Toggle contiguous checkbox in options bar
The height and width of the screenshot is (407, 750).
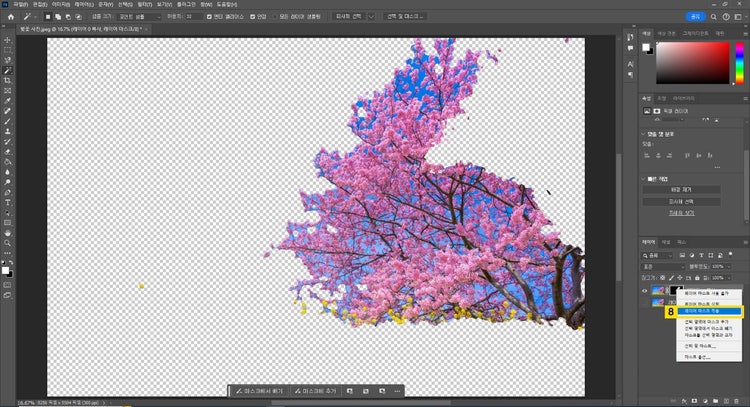coord(253,17)
